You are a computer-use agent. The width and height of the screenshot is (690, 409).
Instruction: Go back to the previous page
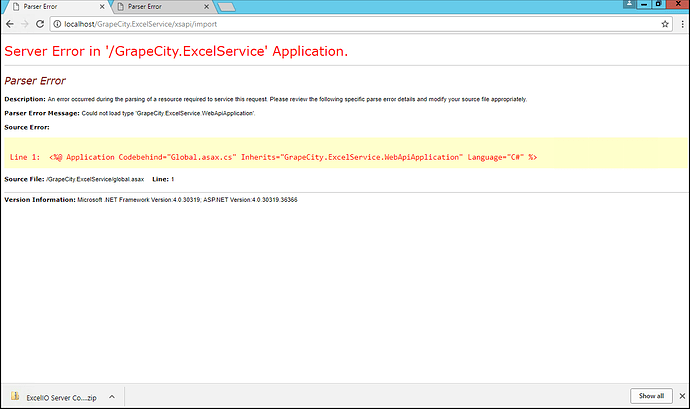point(8,24)
